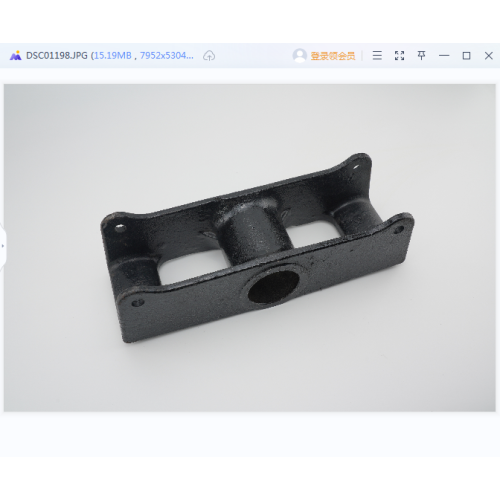Expand the left side panel arrow
The image size is (500, 500).
tap(3, 246)
